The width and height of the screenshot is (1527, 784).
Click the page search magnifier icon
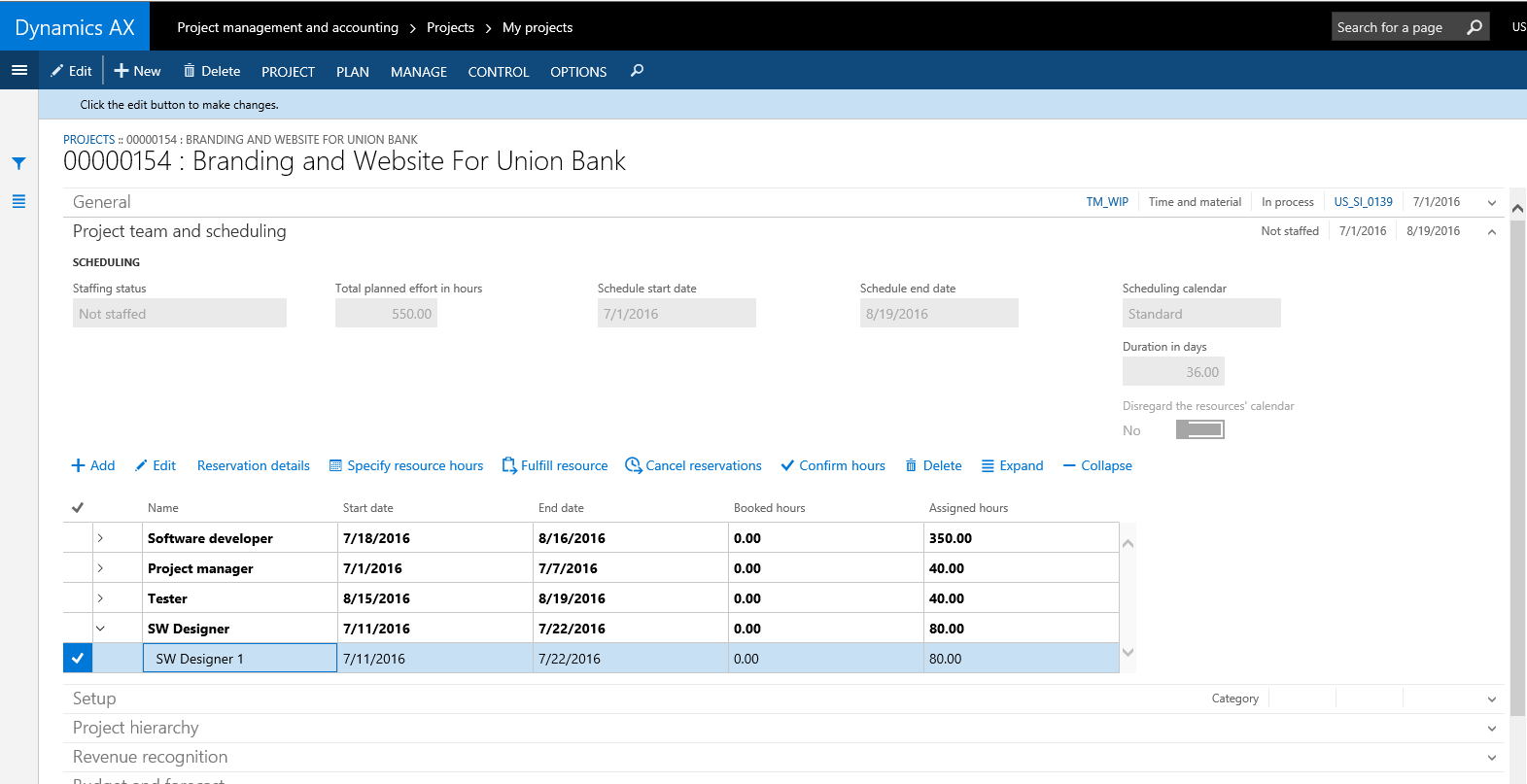click(x=1475, y=27)
